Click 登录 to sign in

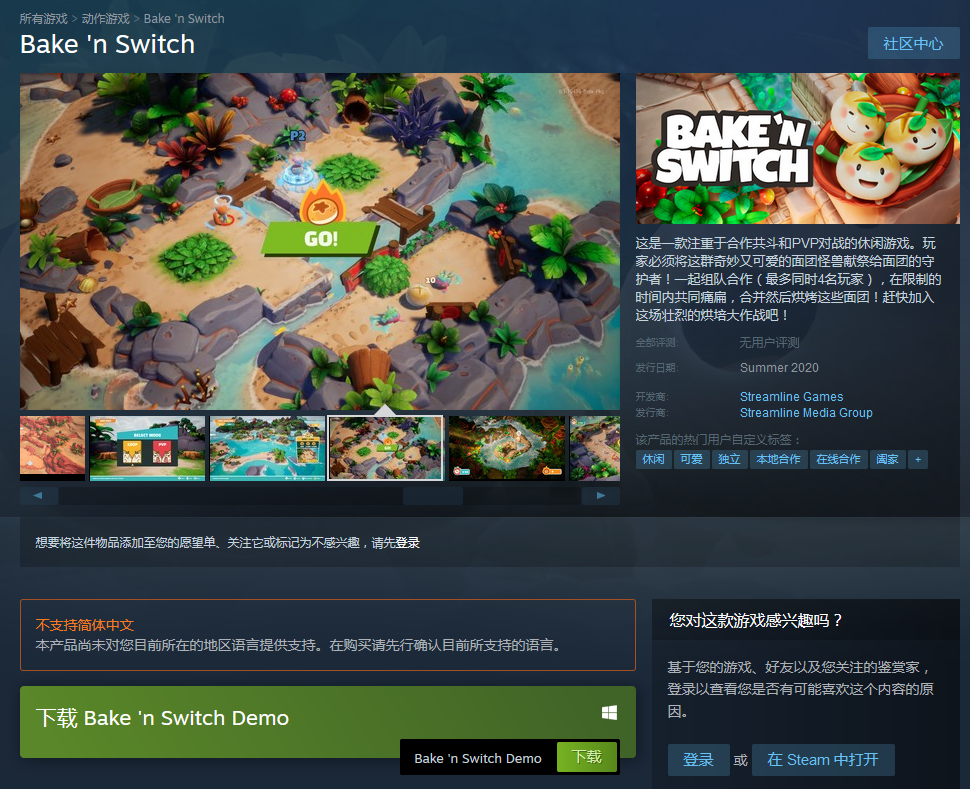pos(698,760)
